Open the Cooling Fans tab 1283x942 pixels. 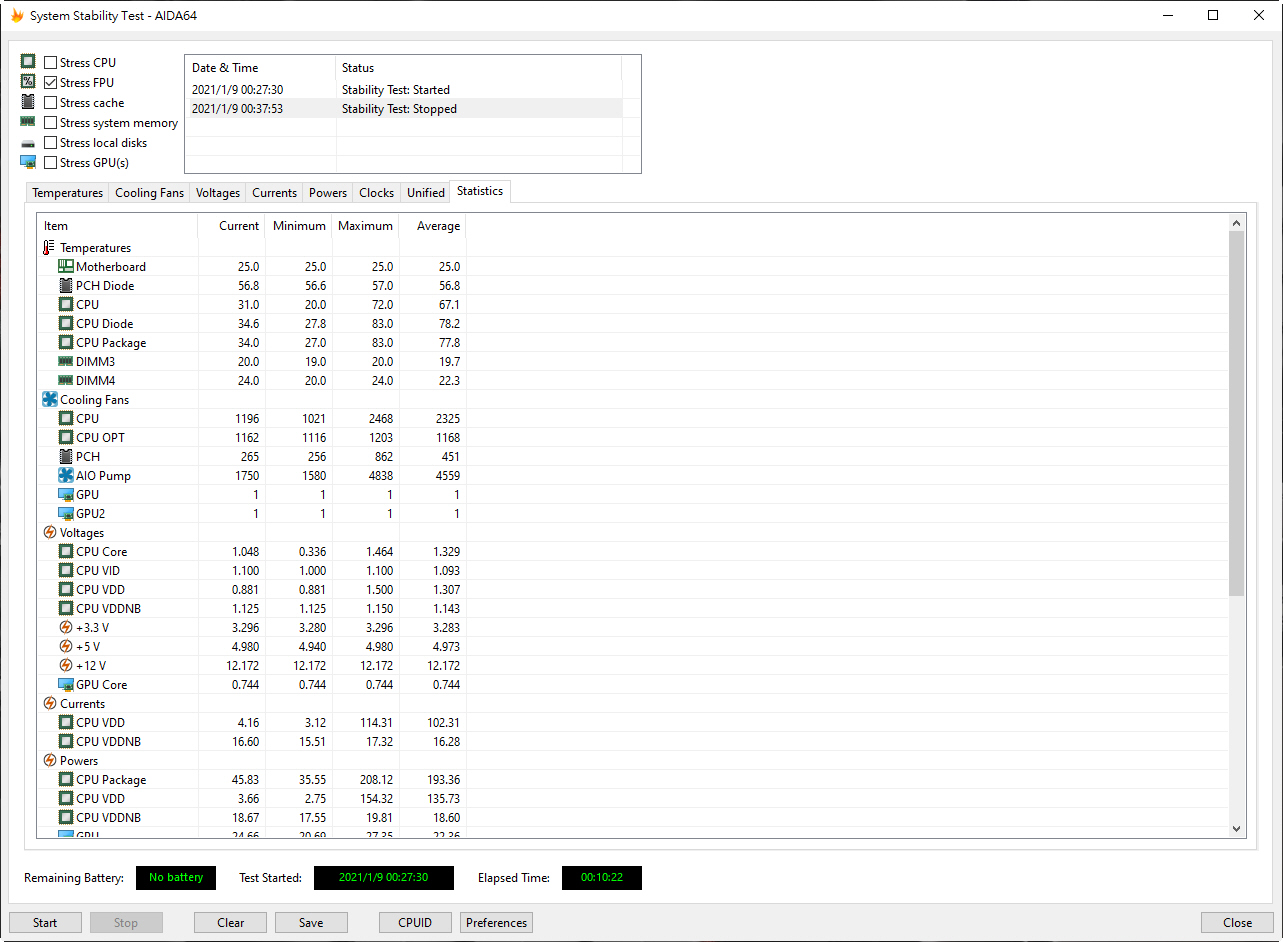[149, 193]
